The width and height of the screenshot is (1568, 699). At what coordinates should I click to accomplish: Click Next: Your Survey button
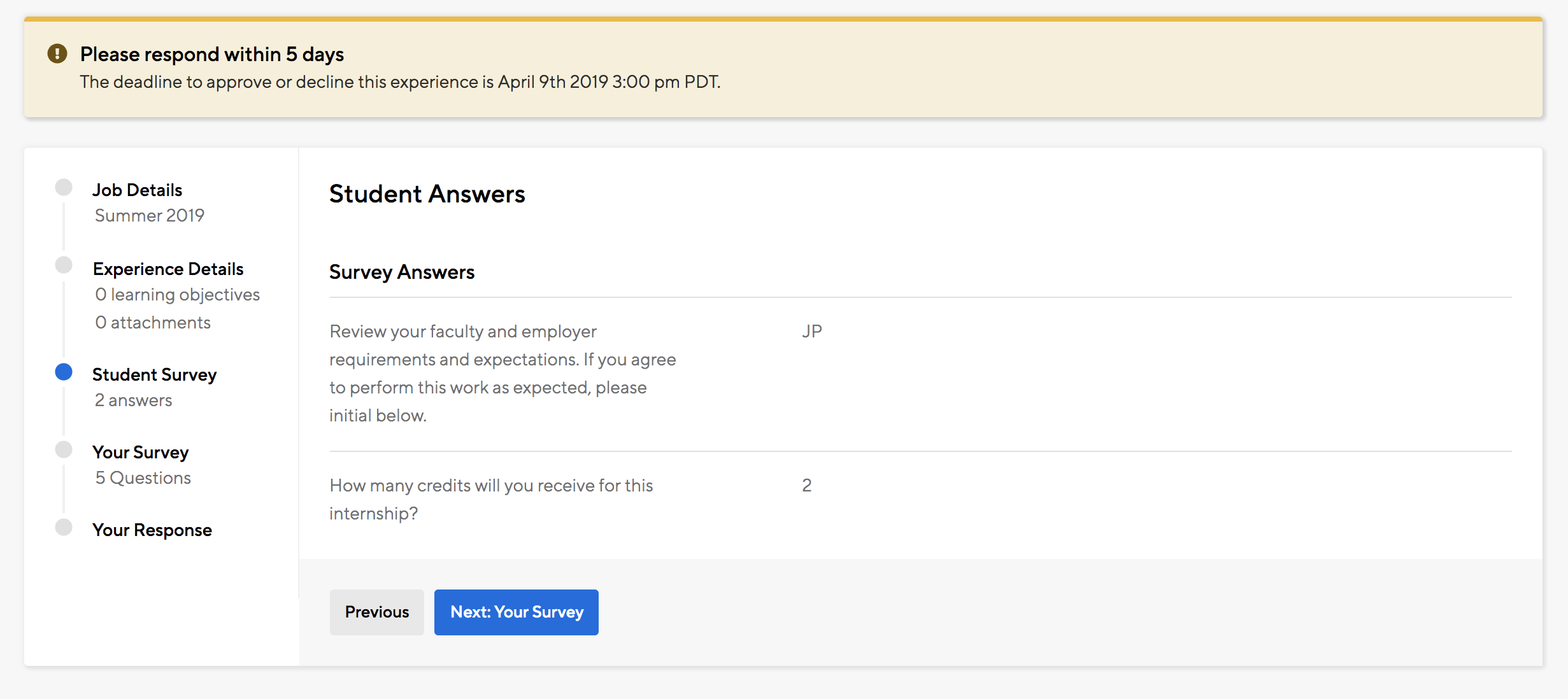pyautogui.click(x=516, y=612)
